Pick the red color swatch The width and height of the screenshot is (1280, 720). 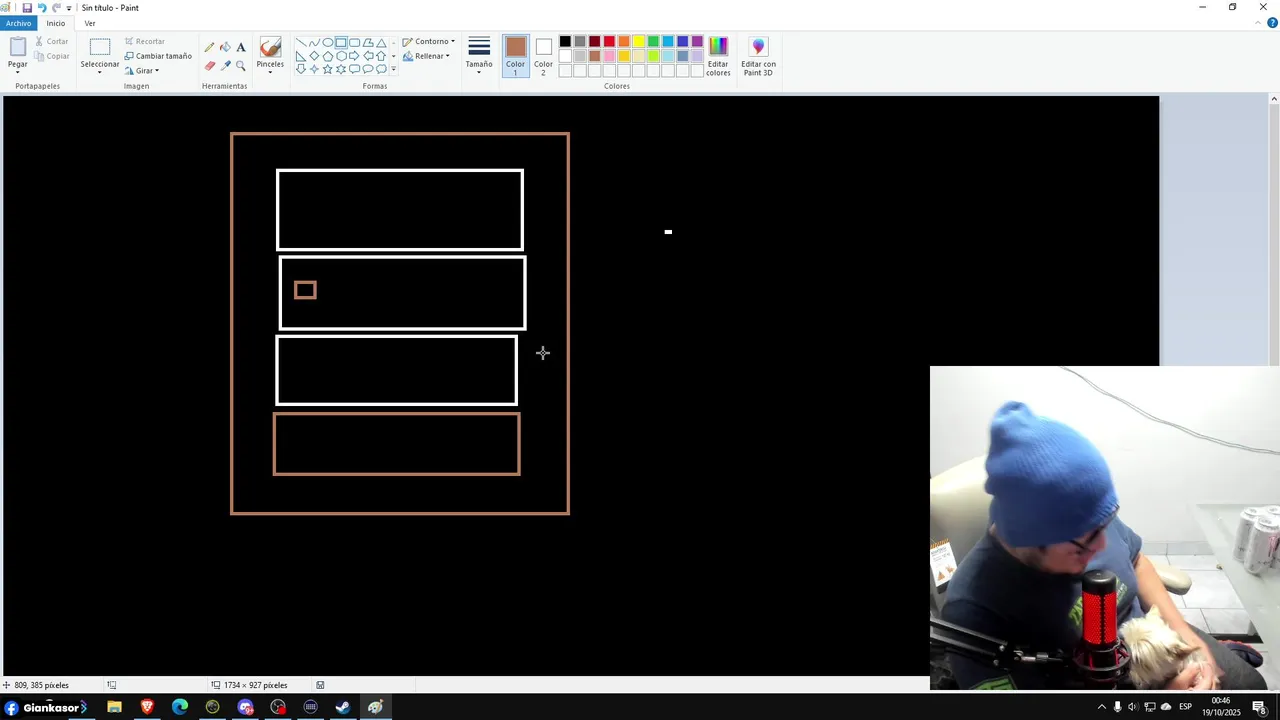[609, 41]
